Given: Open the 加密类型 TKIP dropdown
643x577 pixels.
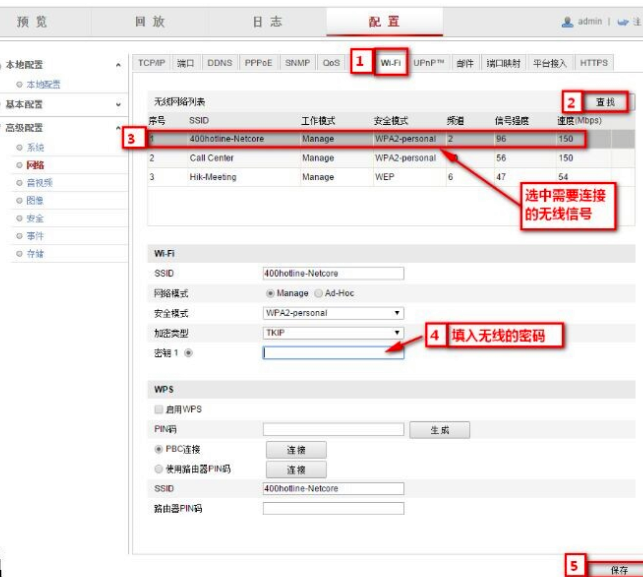Looking at the screenshot, I should click(333, 333).
